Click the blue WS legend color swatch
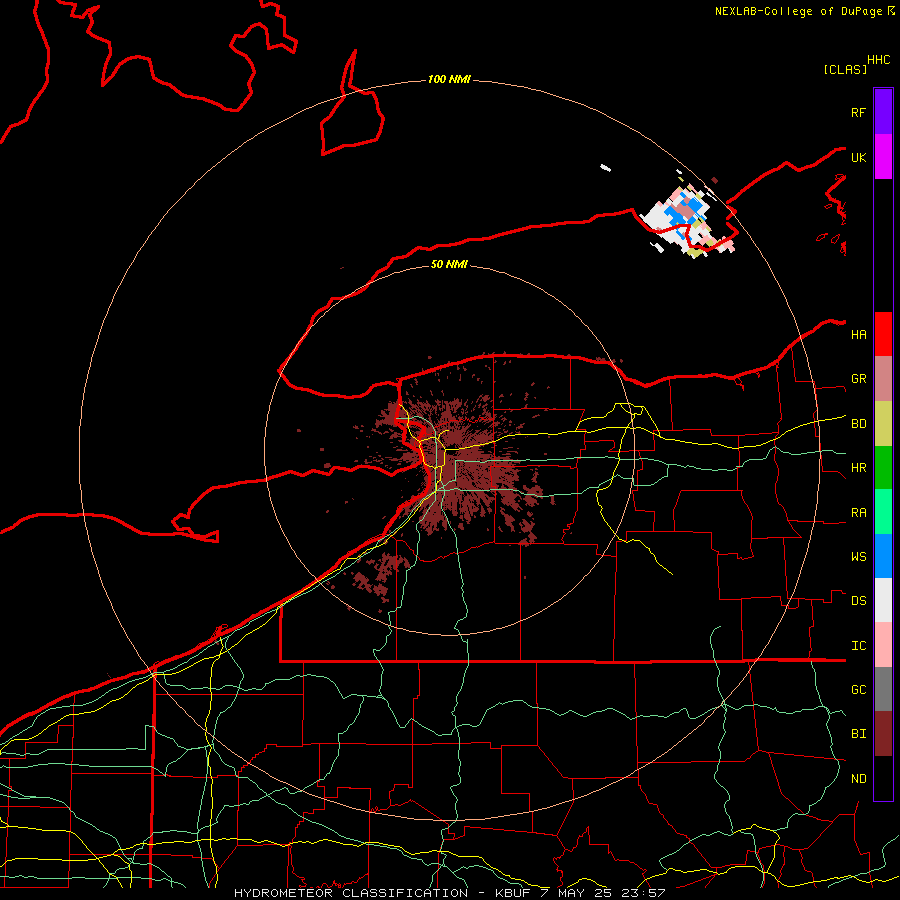Image resolution: width=900 pixels, height=900 pixels. [x=883, y=556]
